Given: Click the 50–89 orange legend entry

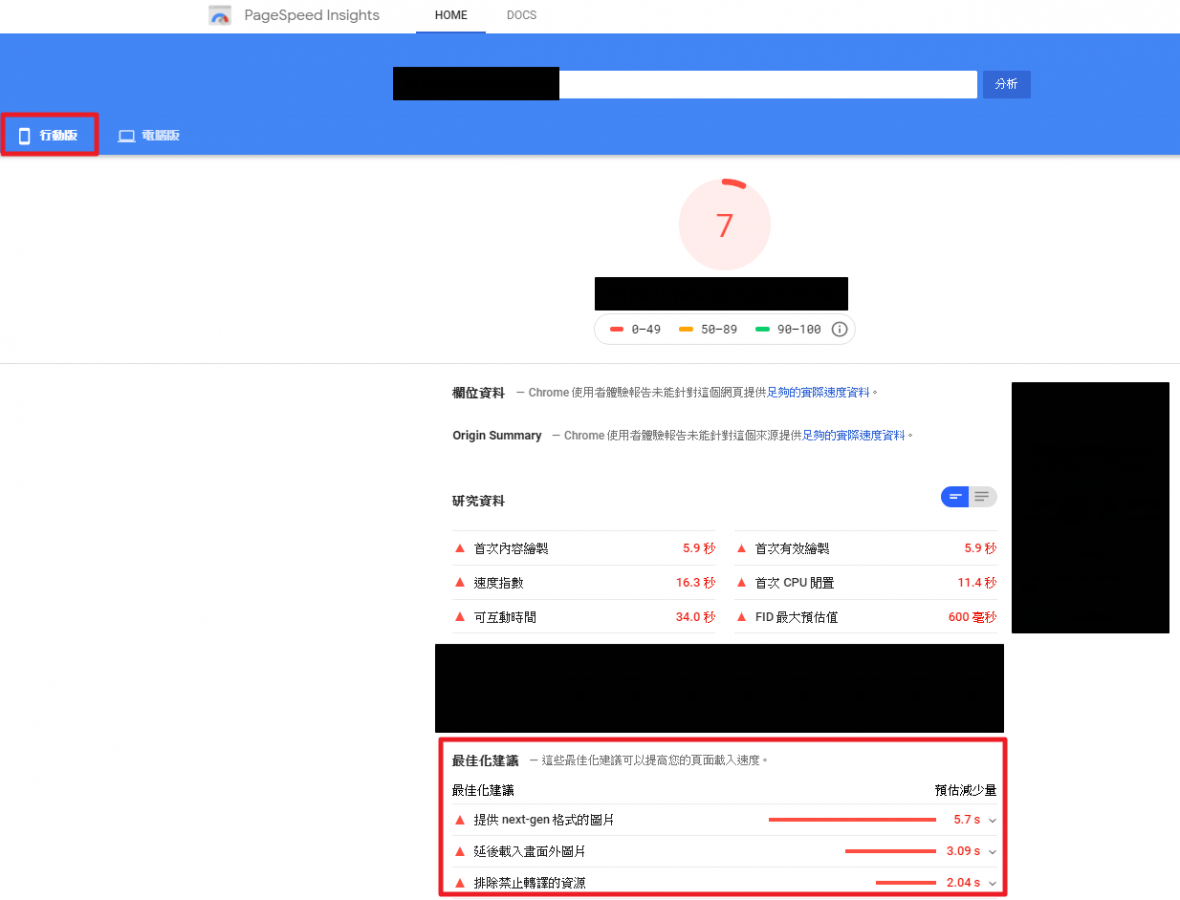Looking at the screenshot, I should 708,330.
